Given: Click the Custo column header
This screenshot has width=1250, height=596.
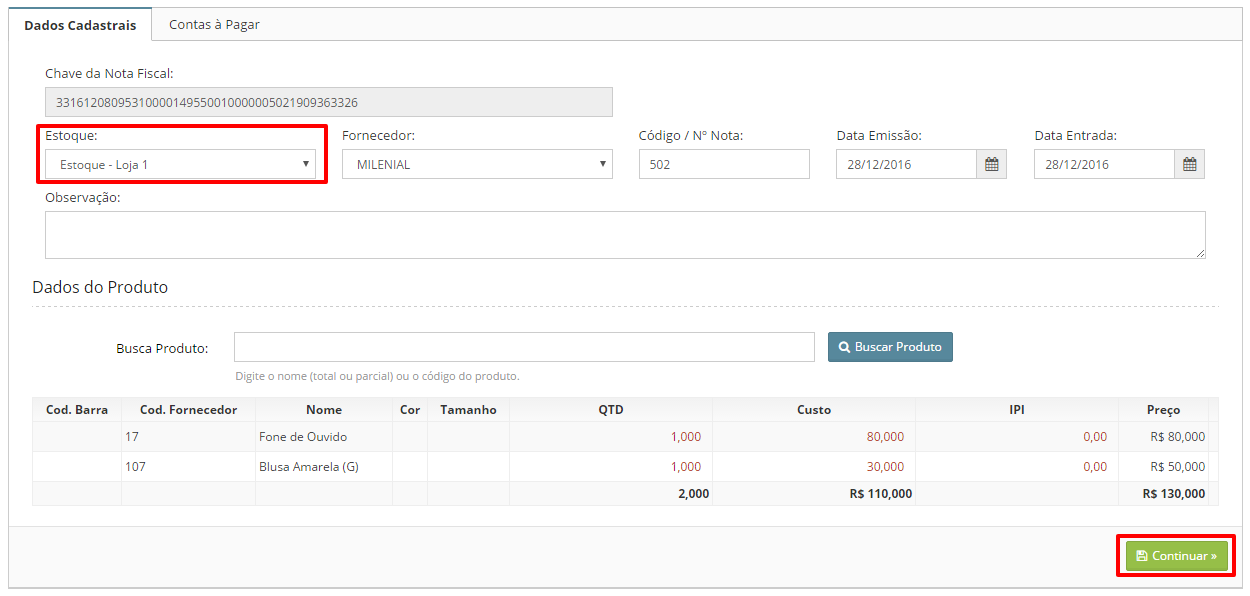Looking at the screenshot, I should tap(814, 410).
